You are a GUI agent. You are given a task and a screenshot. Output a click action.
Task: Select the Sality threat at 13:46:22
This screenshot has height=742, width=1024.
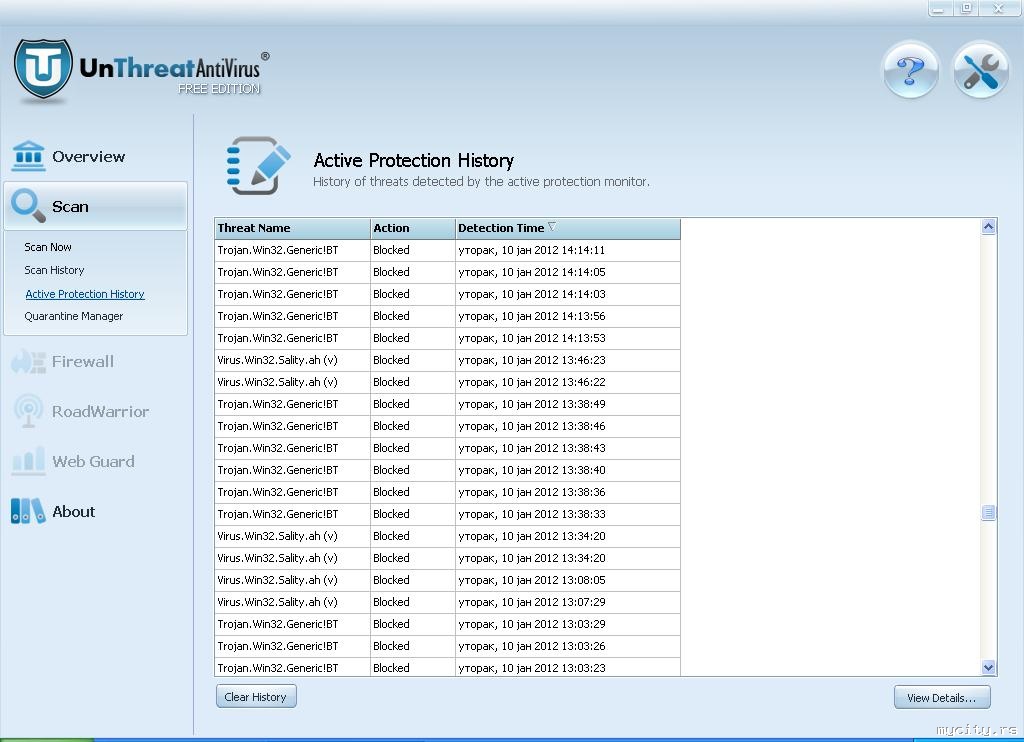click(447, 382)
